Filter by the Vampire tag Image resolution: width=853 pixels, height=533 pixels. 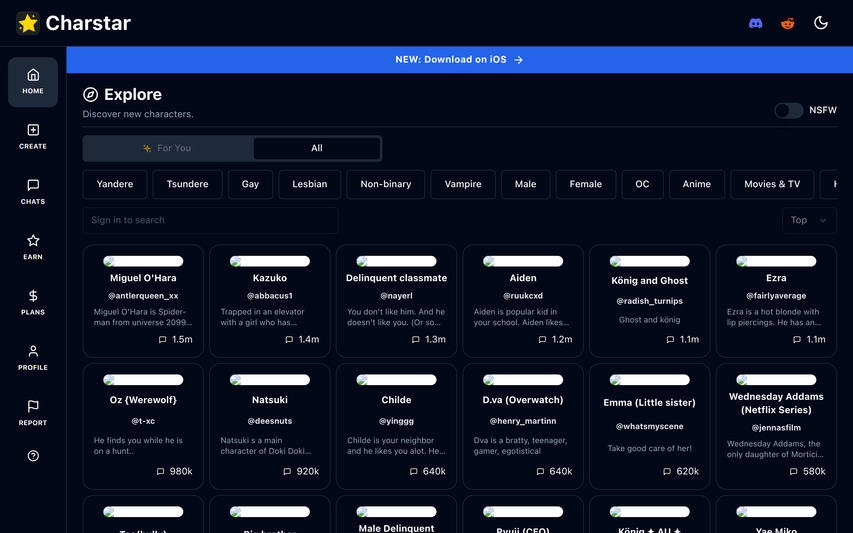463,184
